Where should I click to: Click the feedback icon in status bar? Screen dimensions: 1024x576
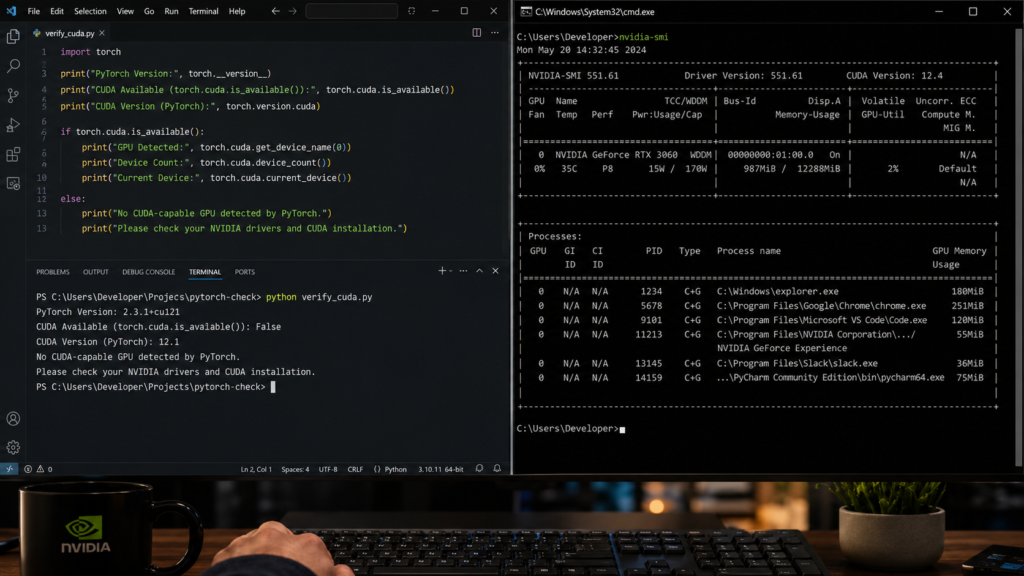point(479,469)
